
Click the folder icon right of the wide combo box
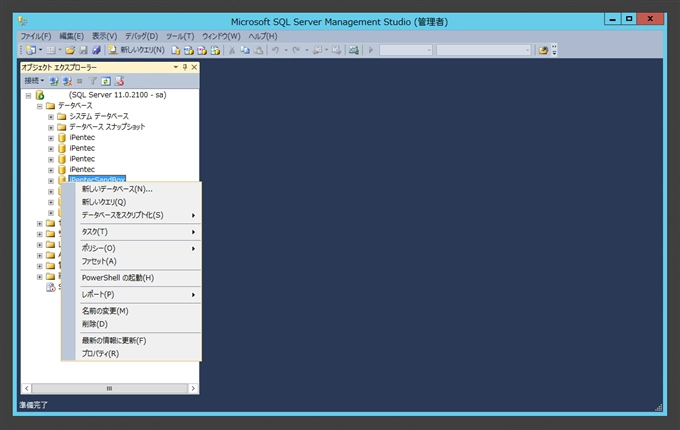tap(543, 50)
